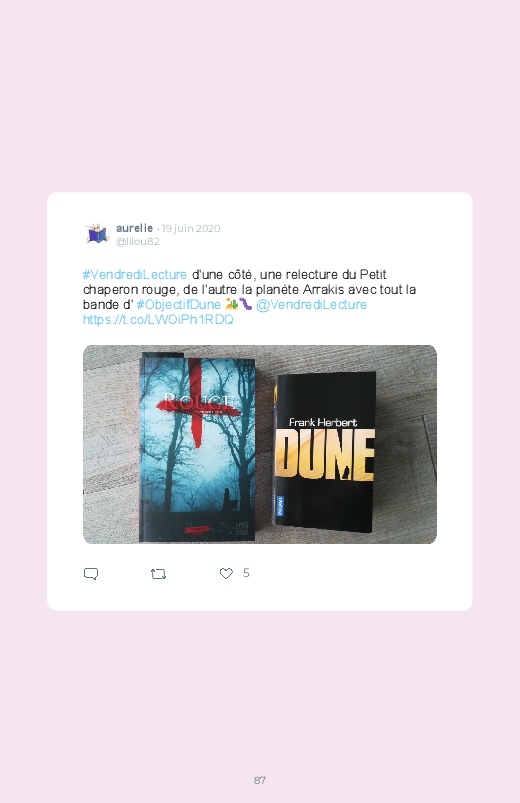Viewport: 520px width, 803px height.
Task: Click the aurelie display name
Action: (x=134, y=228)
